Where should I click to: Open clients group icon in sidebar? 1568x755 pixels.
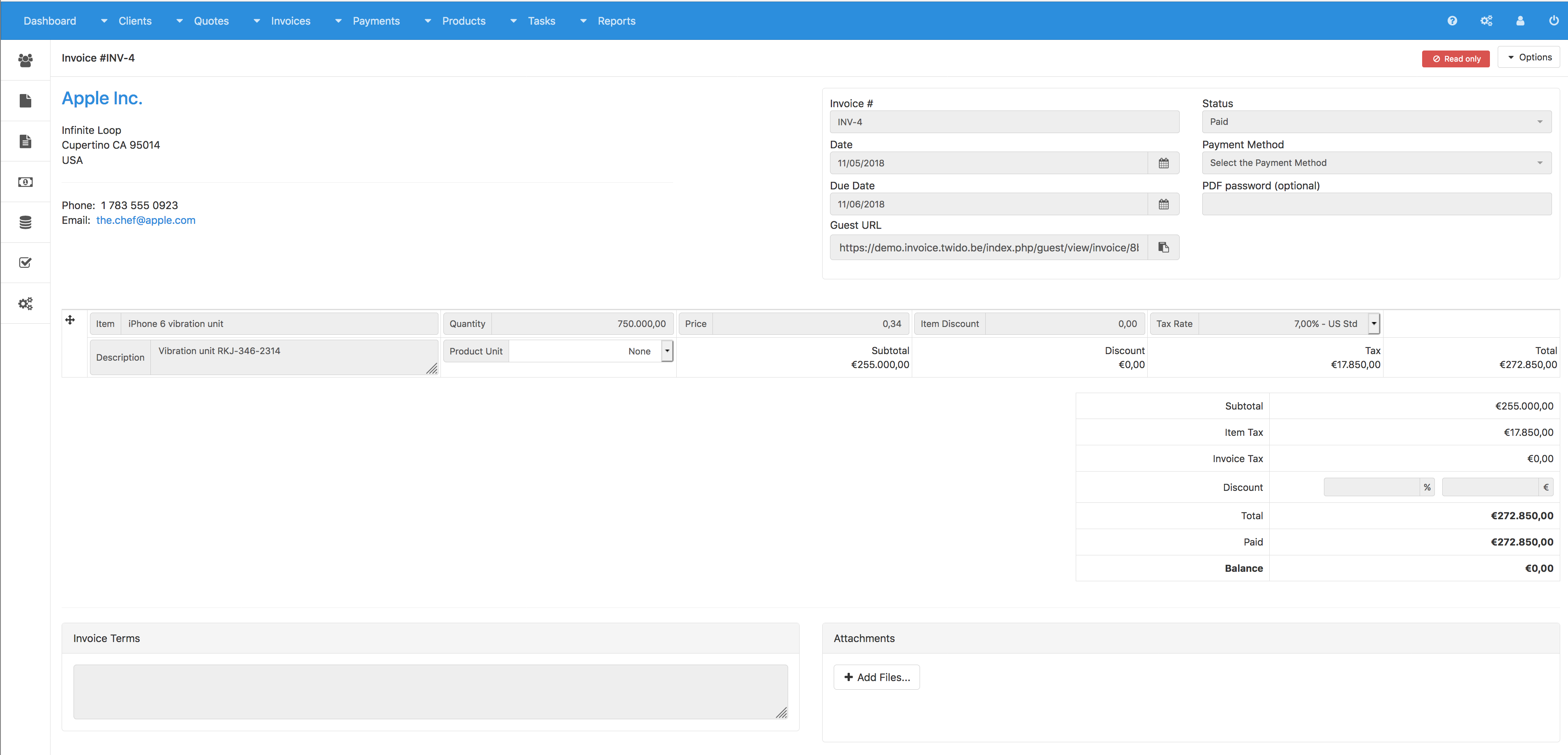click(x=25, y=60)
